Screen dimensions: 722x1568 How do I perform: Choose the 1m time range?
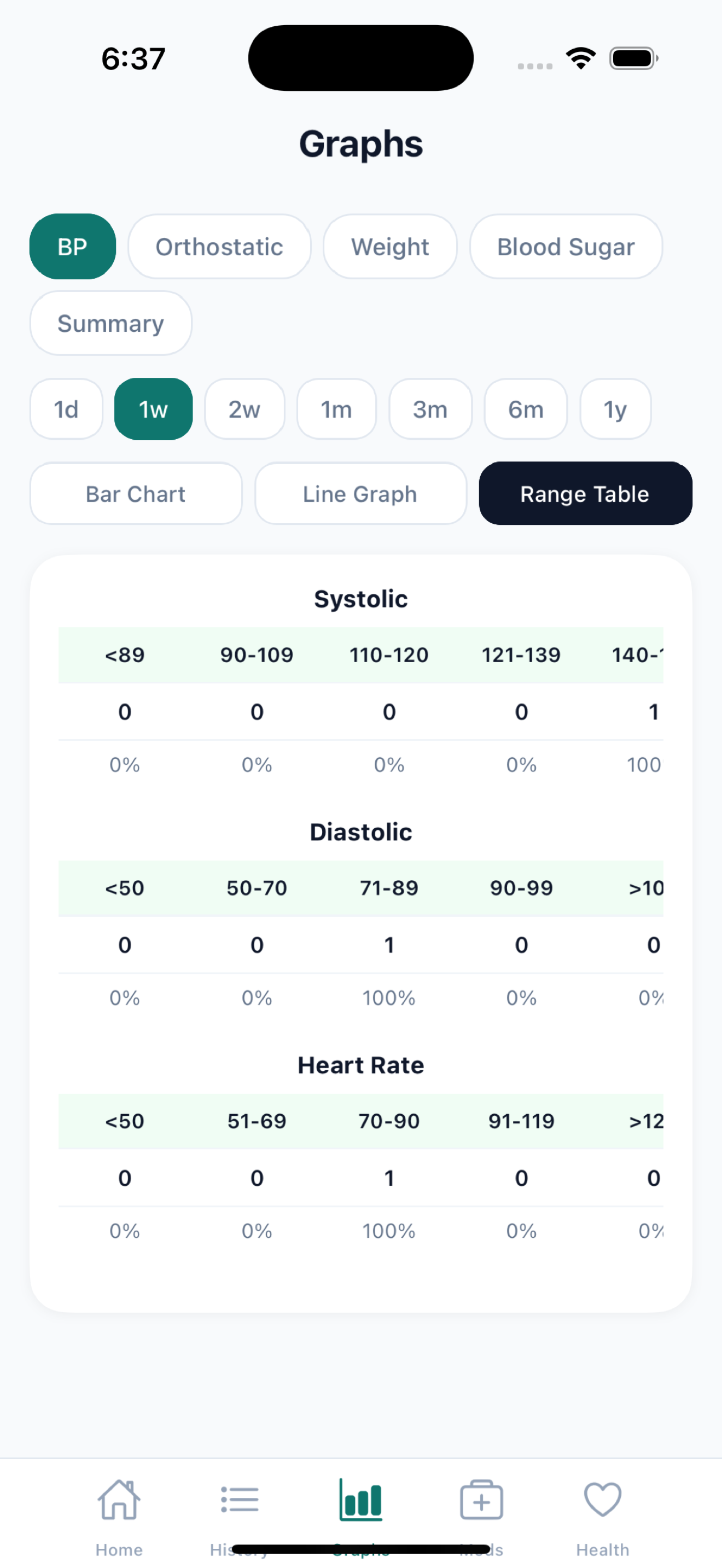(336, 409)
